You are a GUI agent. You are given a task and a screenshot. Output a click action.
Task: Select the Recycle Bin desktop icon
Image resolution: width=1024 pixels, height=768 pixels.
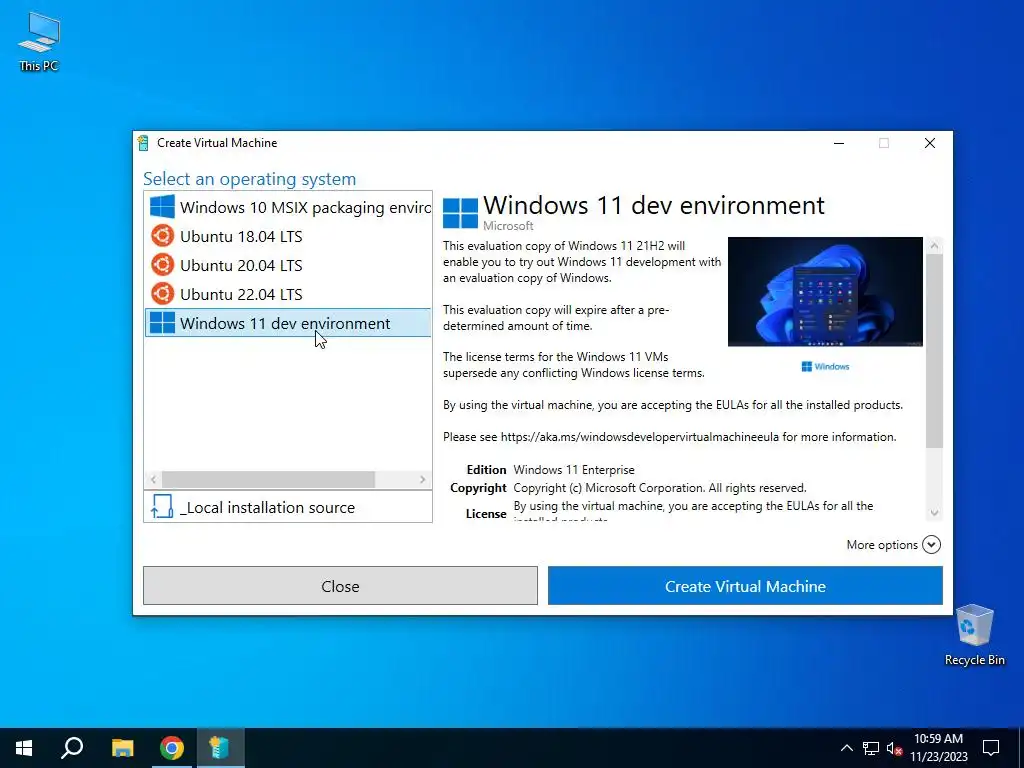click(x=974, y=635)
